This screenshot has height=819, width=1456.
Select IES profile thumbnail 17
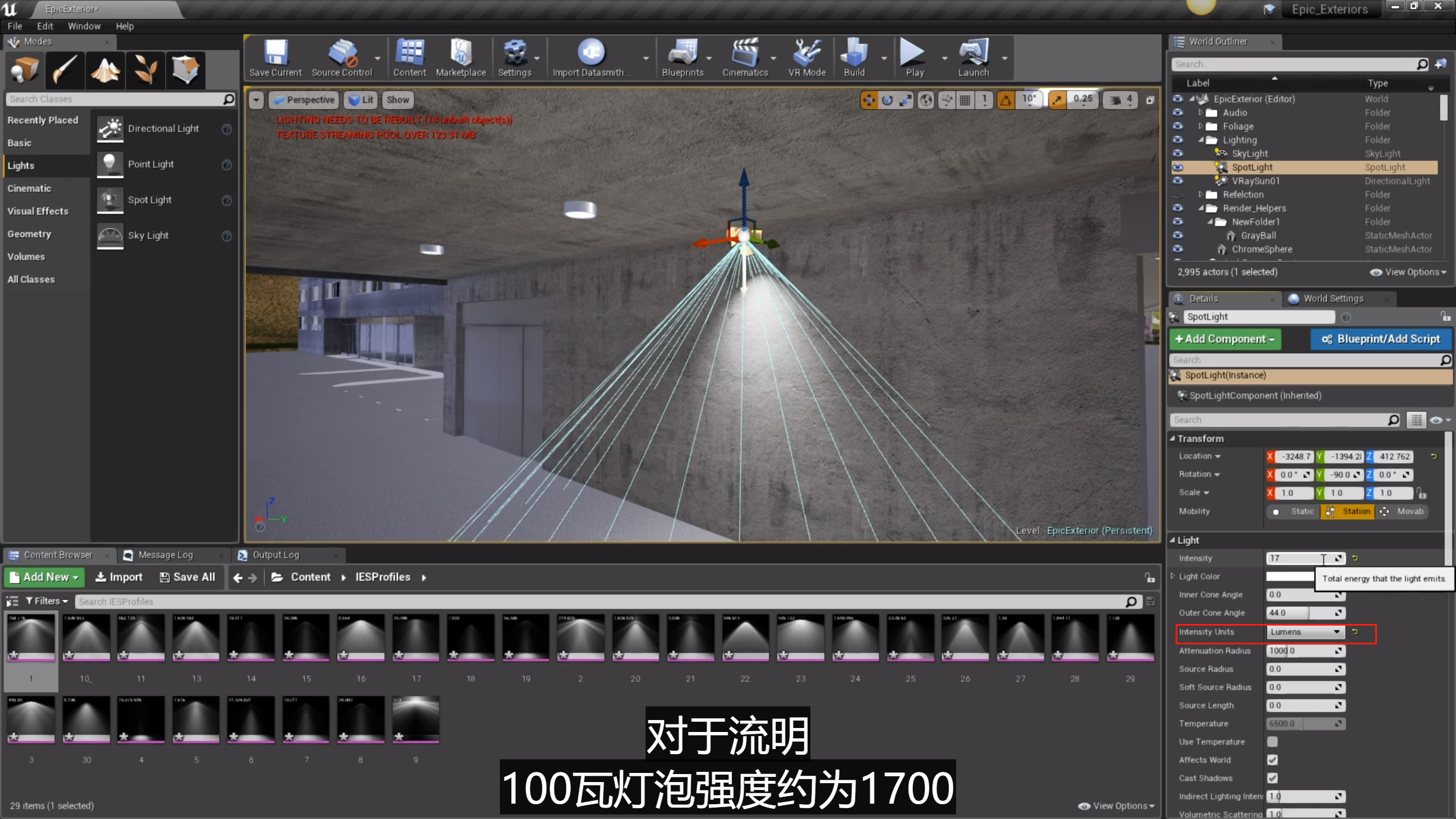point(416,637)
